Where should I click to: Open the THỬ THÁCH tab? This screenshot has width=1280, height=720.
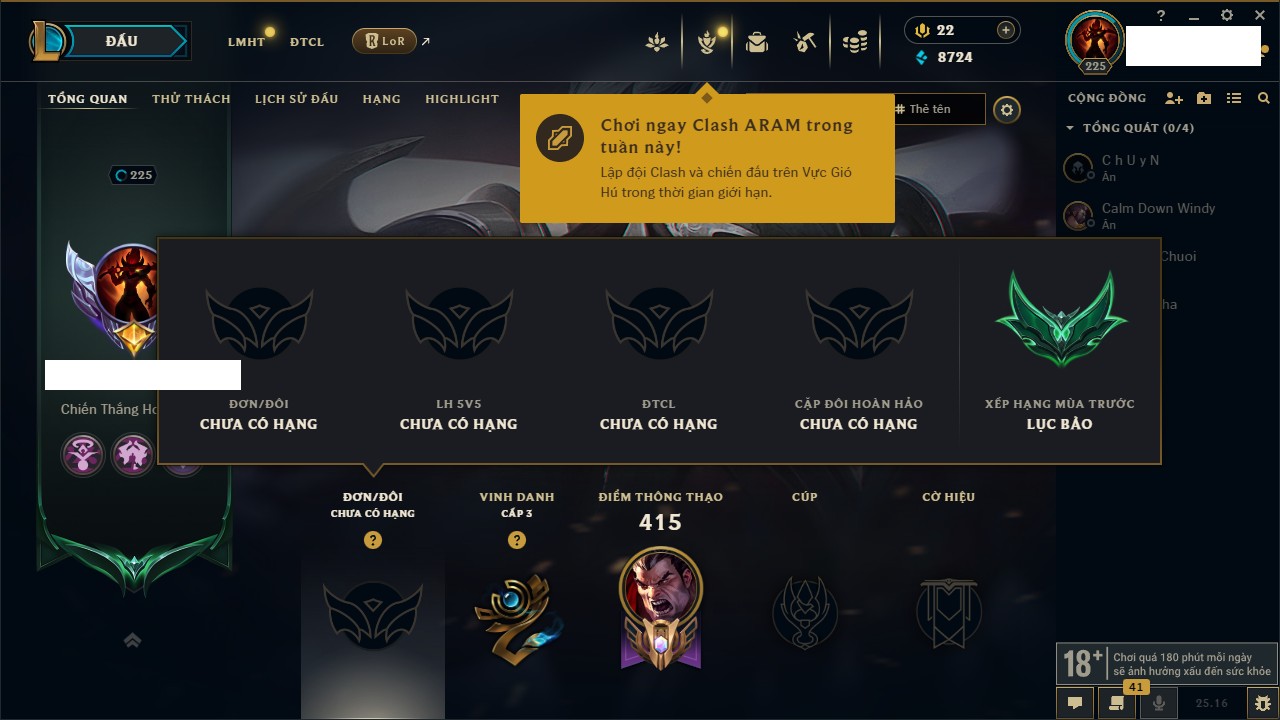pyautogui.click(x=191, y=99)
